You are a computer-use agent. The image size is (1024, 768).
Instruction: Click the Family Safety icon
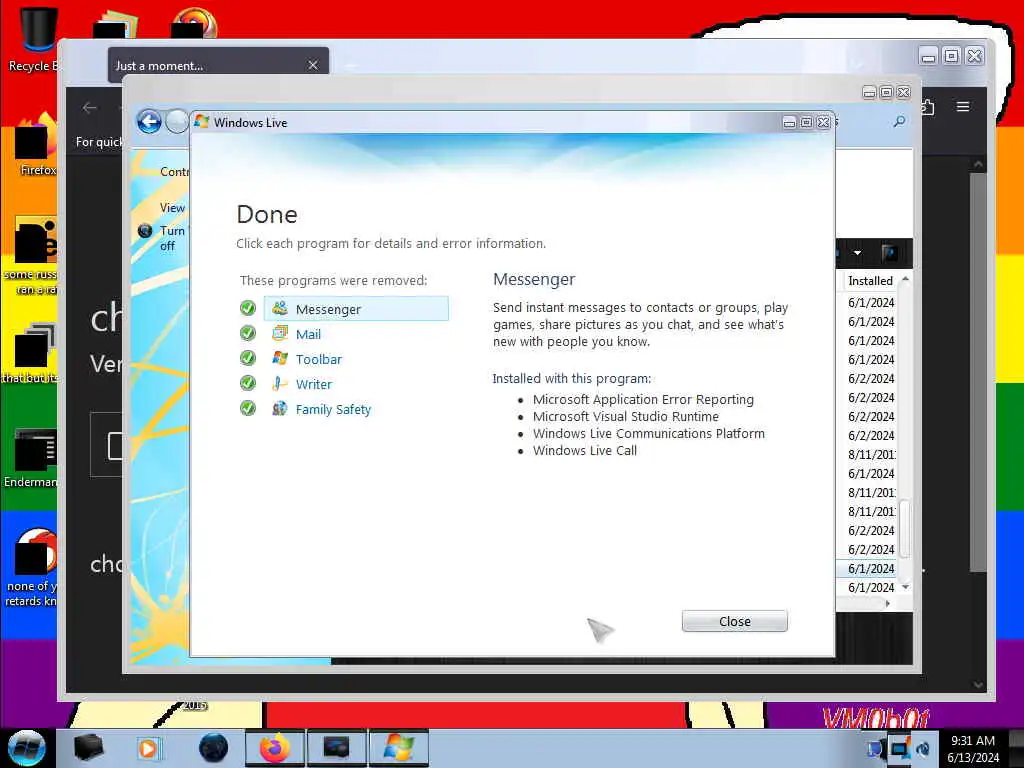pos(280,408)
